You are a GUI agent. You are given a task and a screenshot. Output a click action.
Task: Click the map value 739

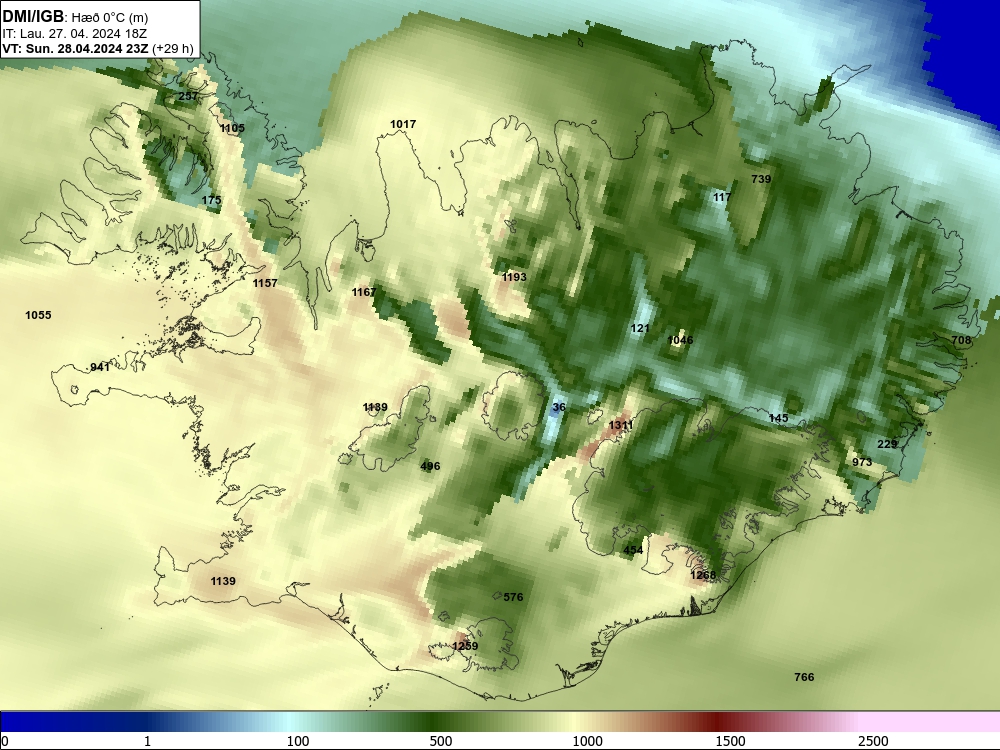(761, 179)
